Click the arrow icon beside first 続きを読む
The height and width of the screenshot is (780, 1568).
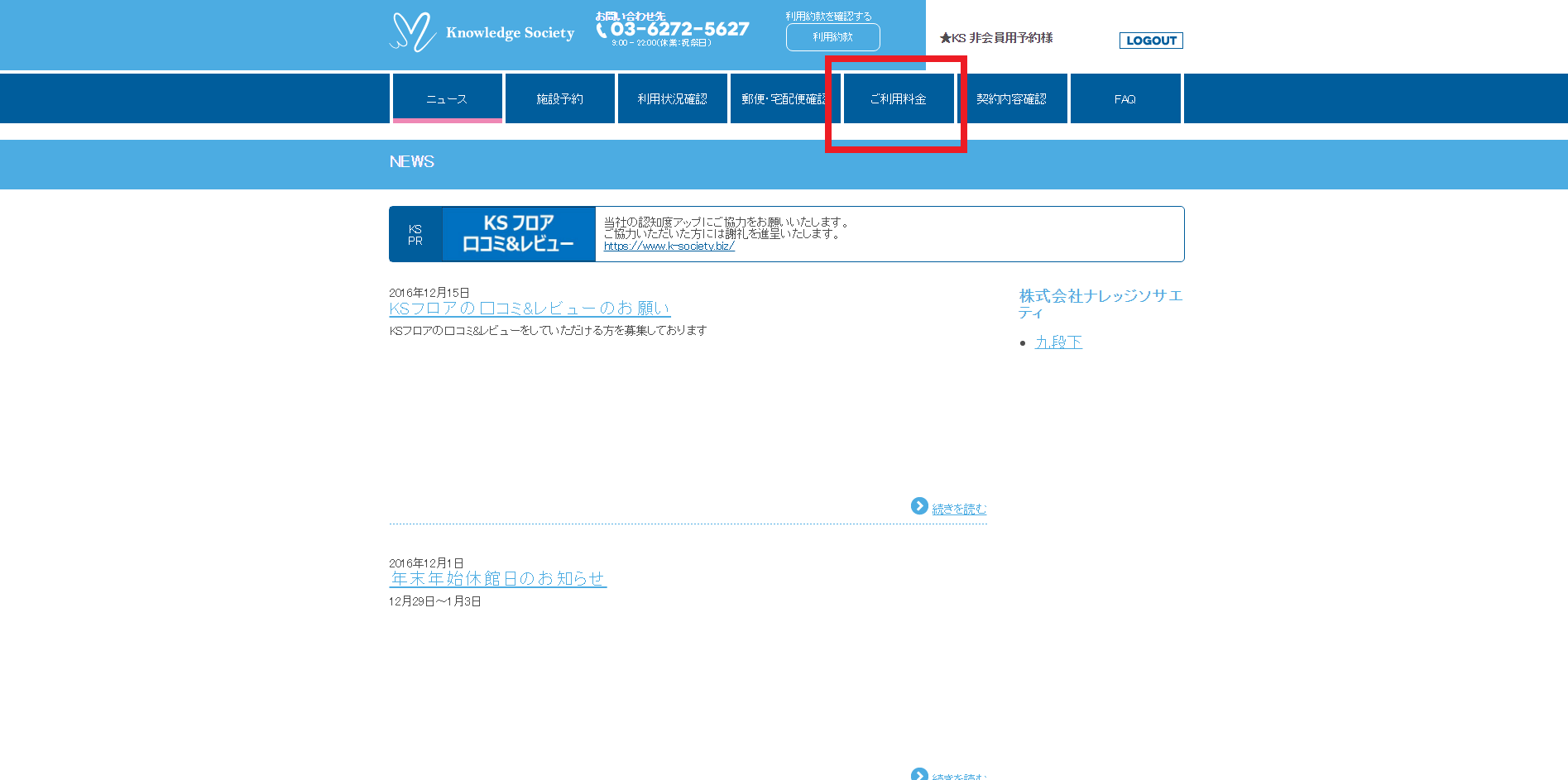coord(918,506)
